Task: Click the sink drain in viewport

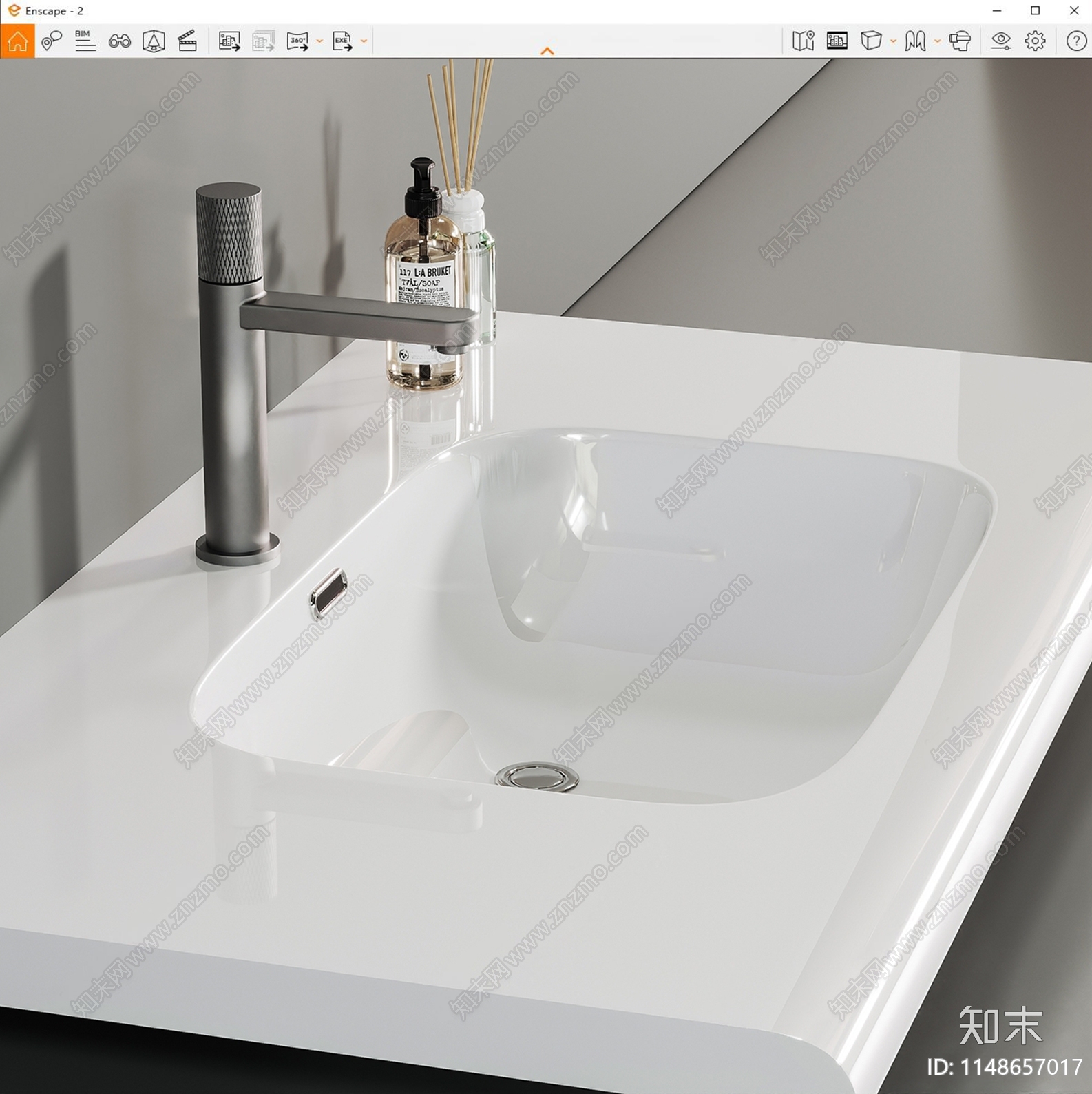Action: [536, 777]
